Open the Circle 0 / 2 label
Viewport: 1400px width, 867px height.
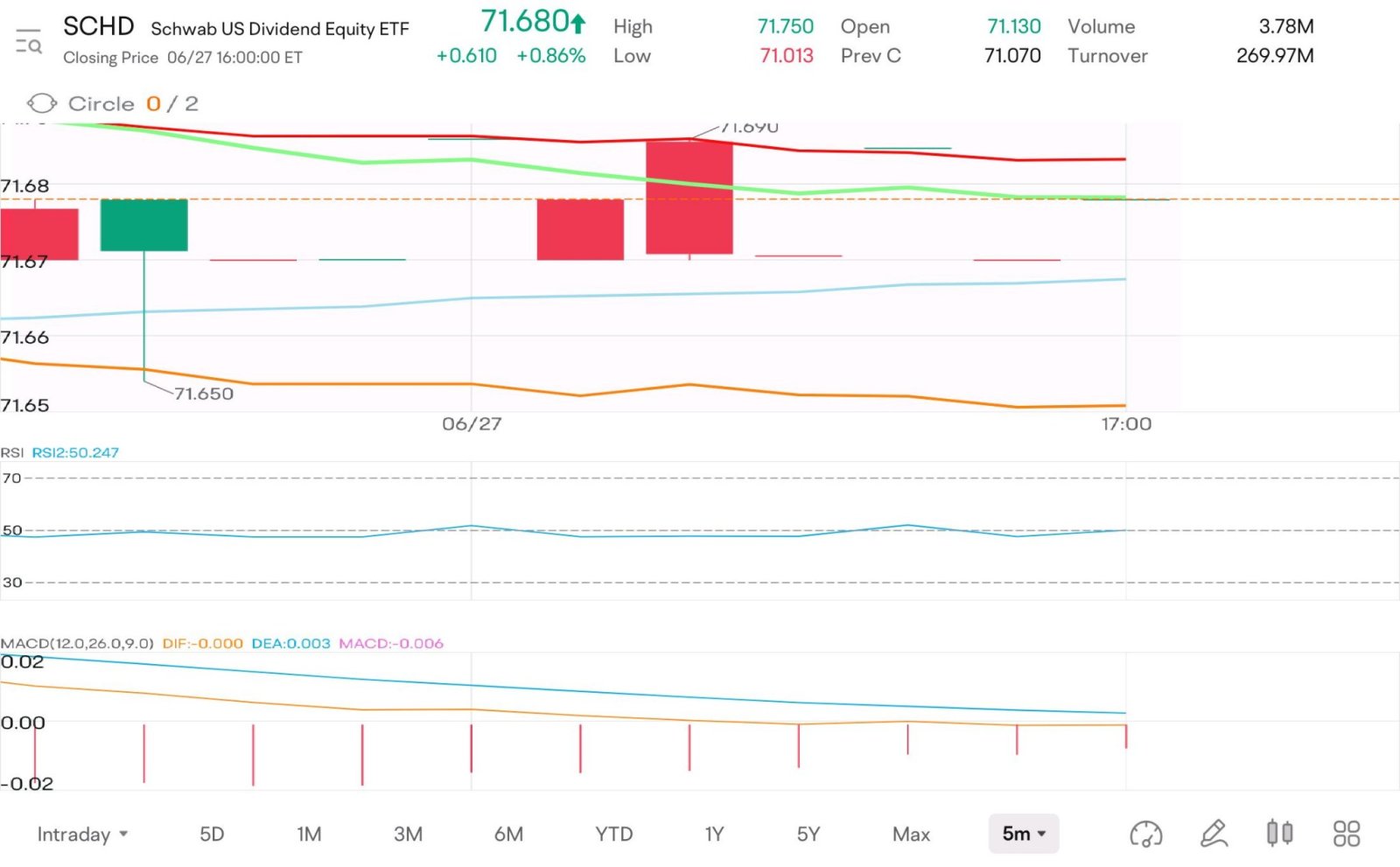tap(133, 103)
